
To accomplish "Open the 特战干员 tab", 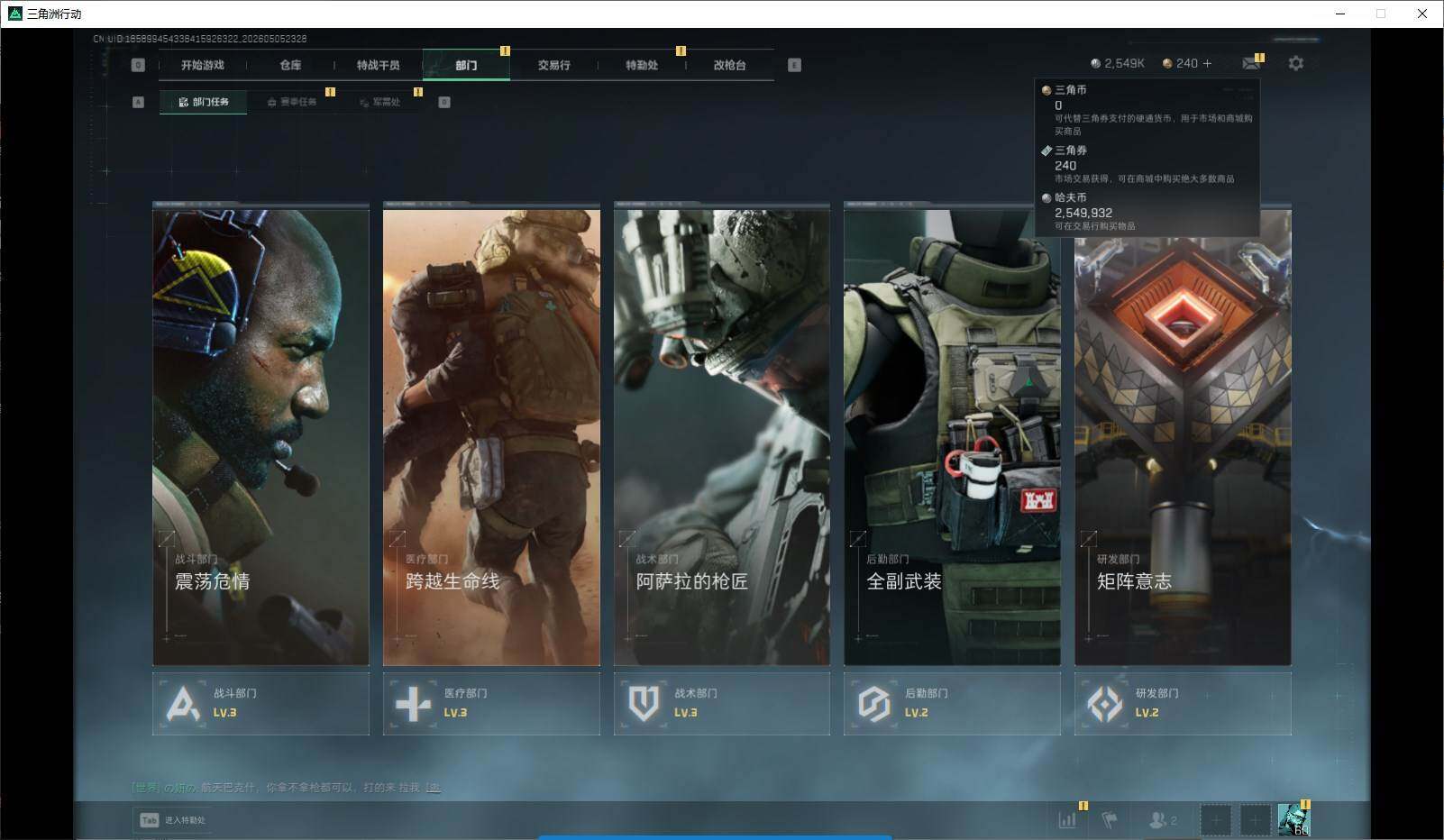I will [378, 65].
